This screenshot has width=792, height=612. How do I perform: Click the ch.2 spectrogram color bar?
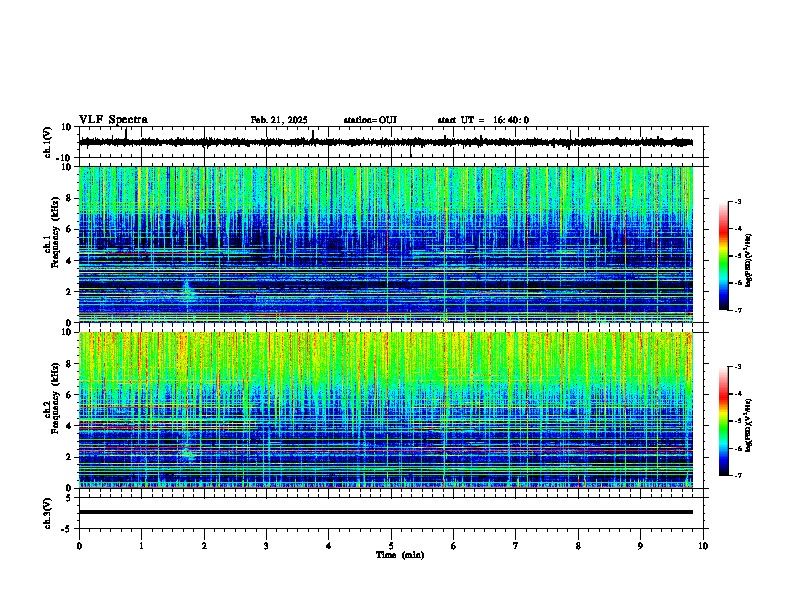pos(723,421)
